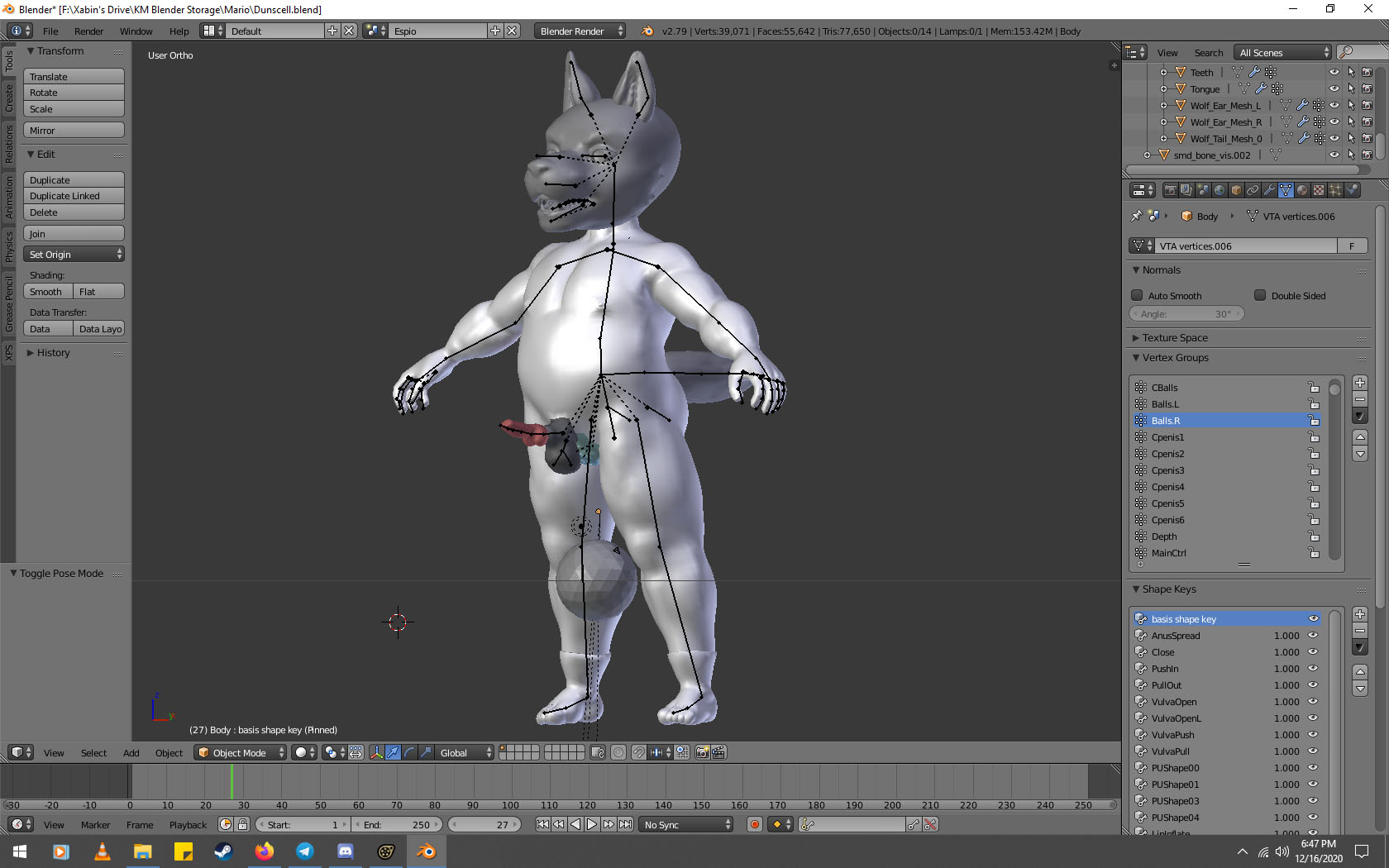Viewport: 1389px width, 868px height.
Task: Open the World properties globe tab
Action: pyautogui.click(x=1220, y=190)
